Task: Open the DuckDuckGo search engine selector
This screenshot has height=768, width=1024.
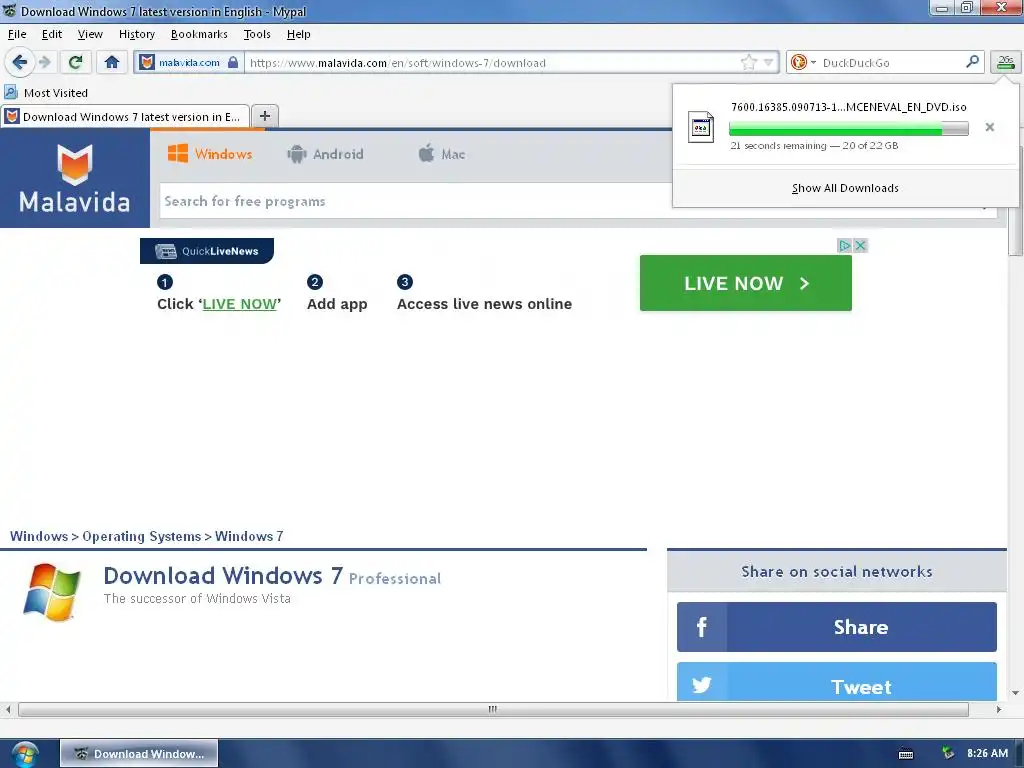Action: 803,63
